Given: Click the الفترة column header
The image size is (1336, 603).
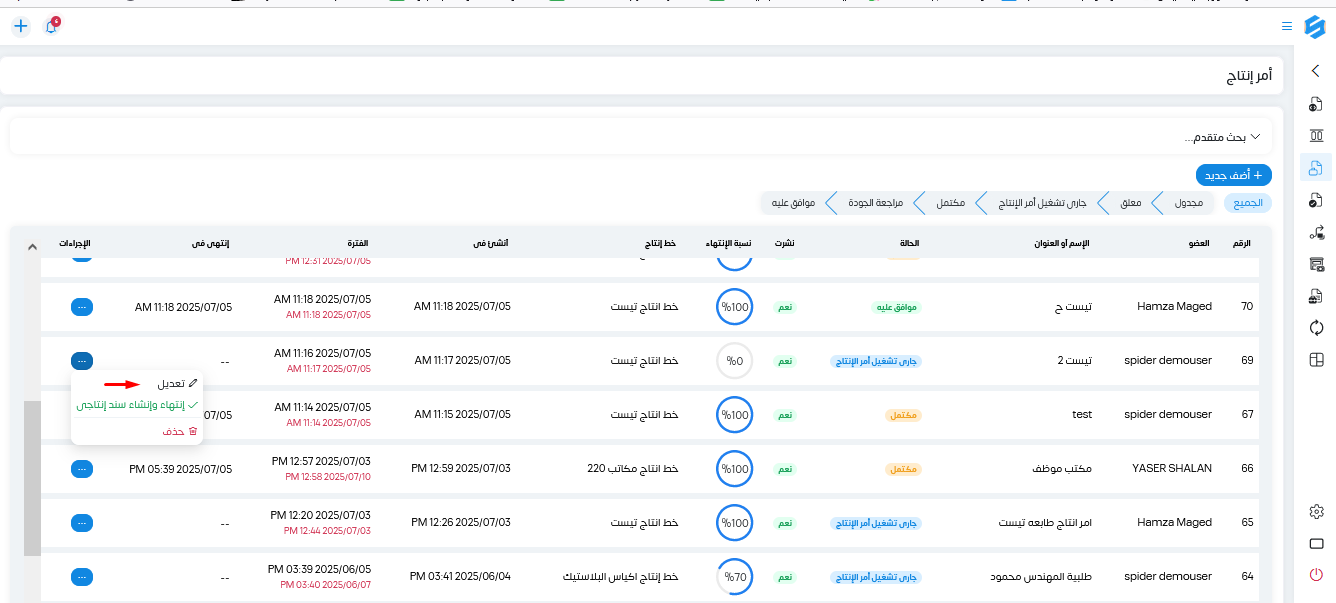Looking at the screenshot, I should 358,244.
